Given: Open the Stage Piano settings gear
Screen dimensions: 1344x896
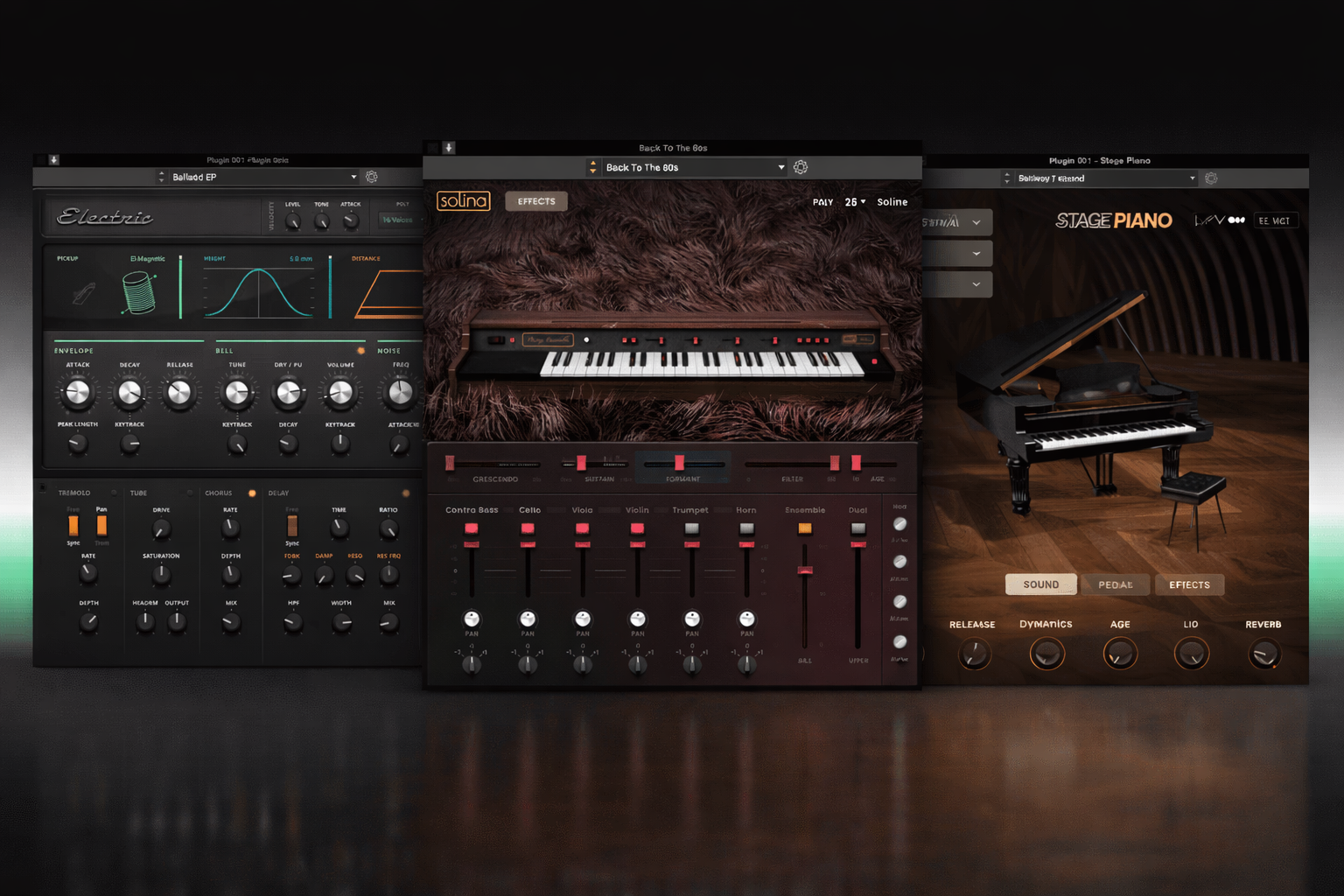Looking at the screenshot, I should 1211,178.
